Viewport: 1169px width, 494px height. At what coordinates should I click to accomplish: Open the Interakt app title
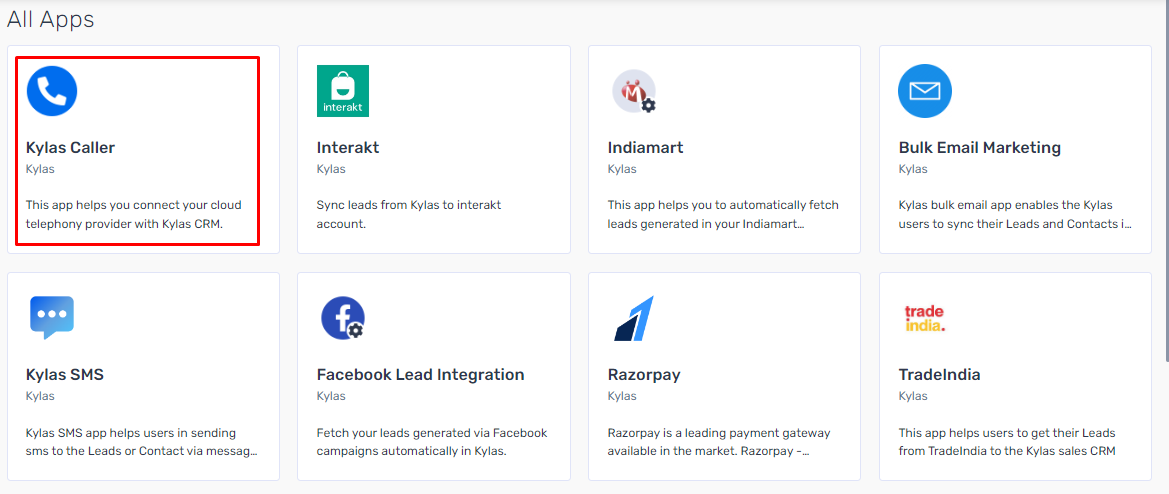pos(348,148)
